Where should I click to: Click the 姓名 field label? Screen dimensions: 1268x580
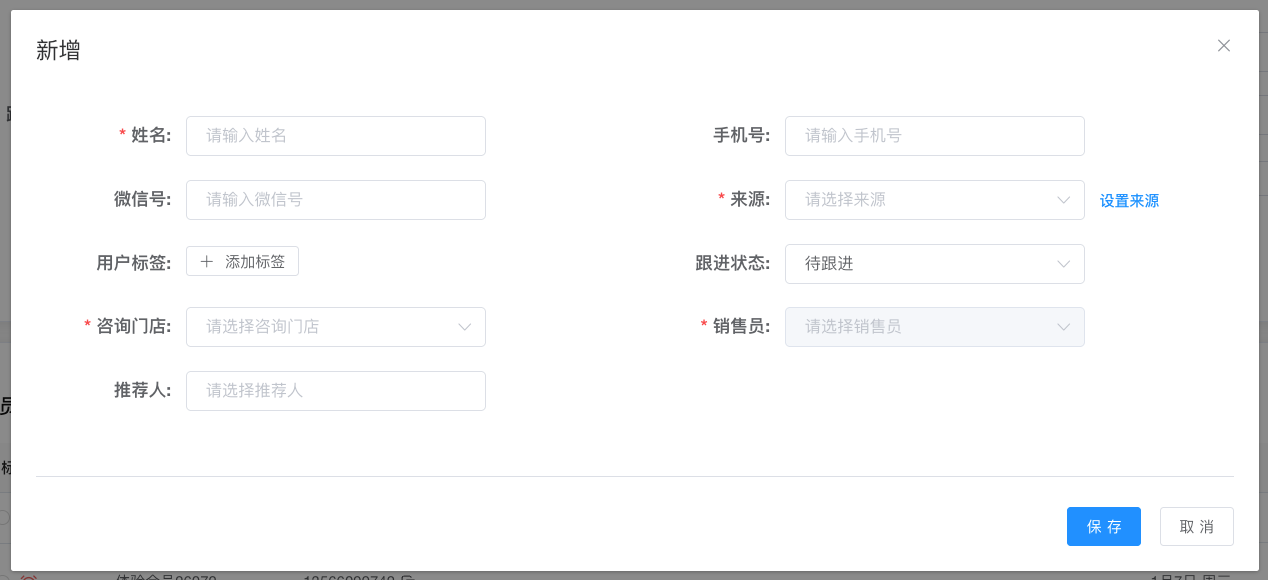(x=151, y=136)
